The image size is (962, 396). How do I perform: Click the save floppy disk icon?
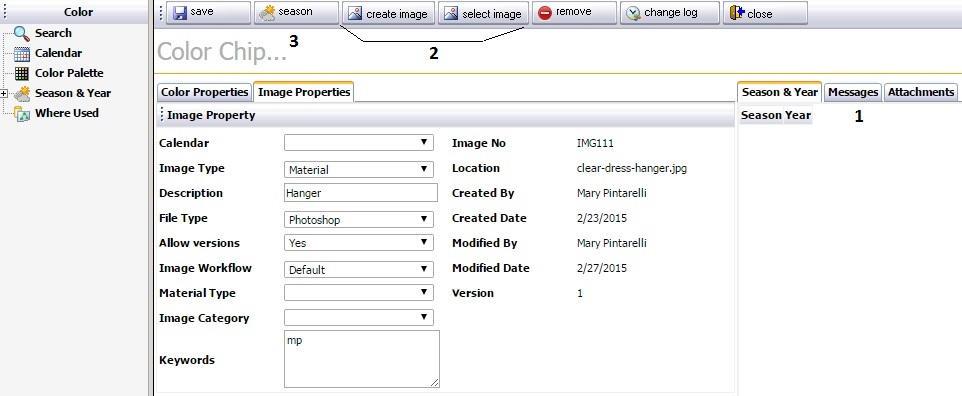(180, 13)
